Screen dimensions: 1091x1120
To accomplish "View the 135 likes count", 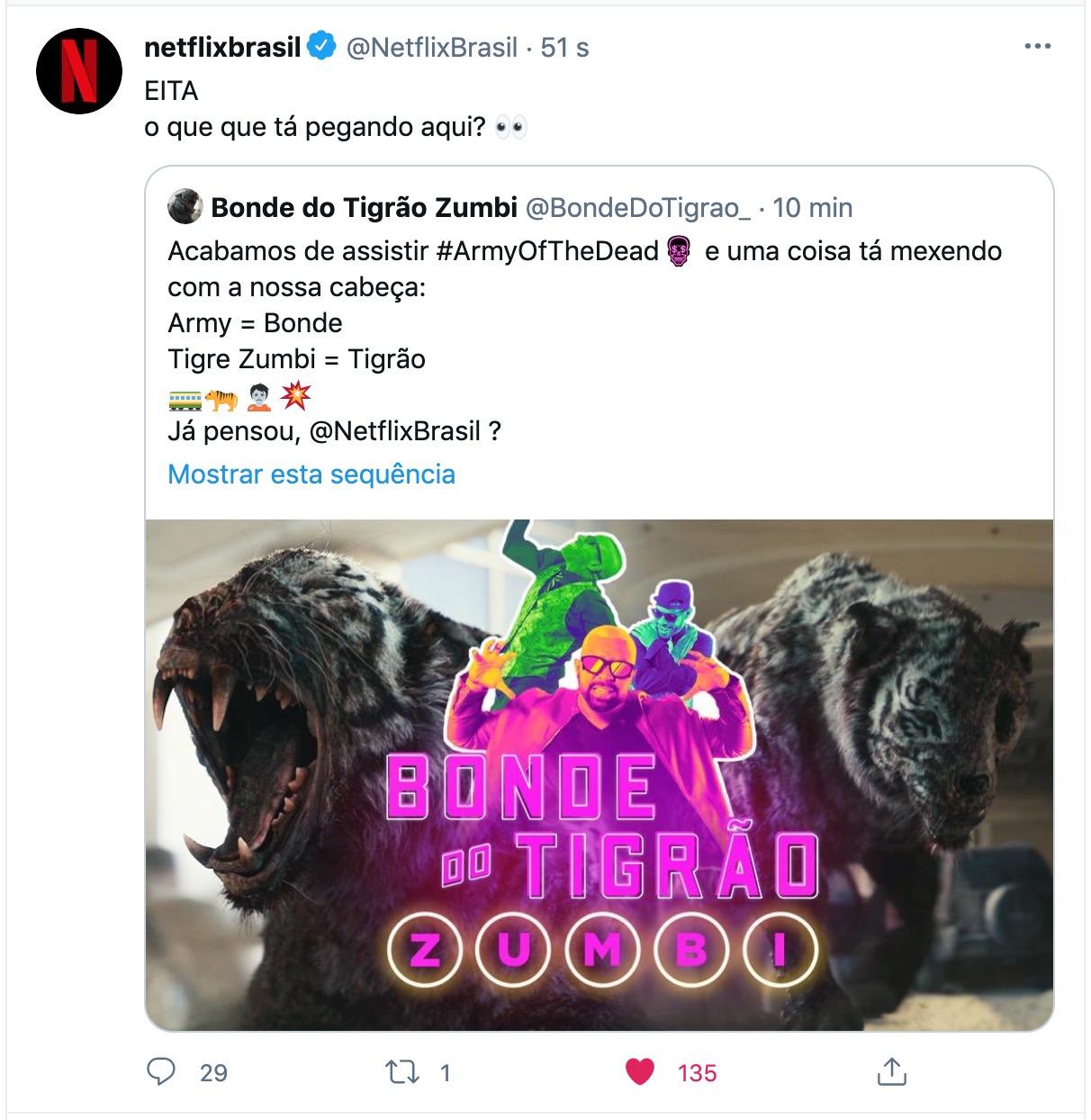I will pos(697,1072).
